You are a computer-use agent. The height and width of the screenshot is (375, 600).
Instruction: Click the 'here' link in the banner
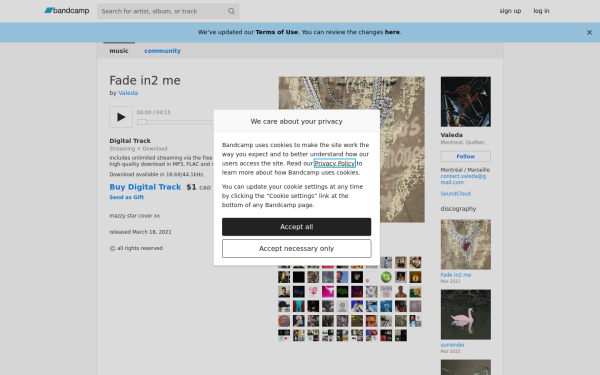pos(392,32)
